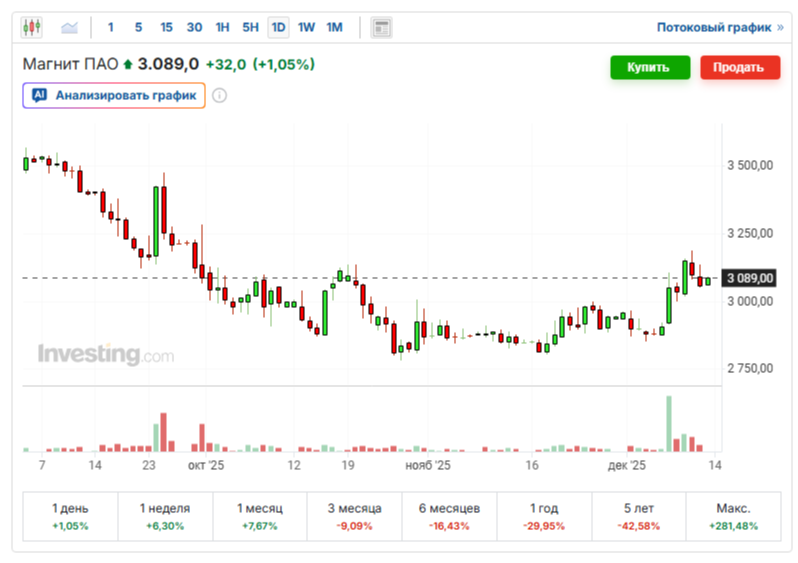798x563 pixels.
Task: Select the 5 лет period tab
Action: (x=639, y=516)
